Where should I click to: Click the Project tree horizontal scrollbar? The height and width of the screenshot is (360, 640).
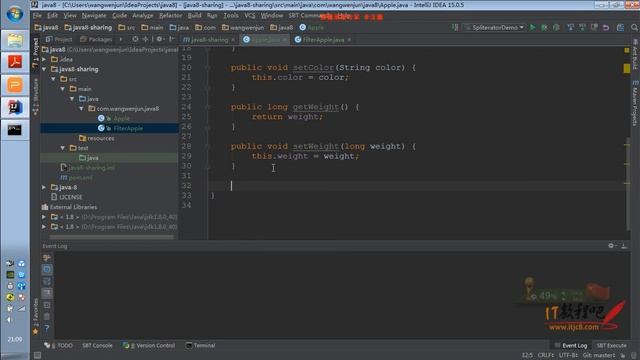click(x=111, y=236)
